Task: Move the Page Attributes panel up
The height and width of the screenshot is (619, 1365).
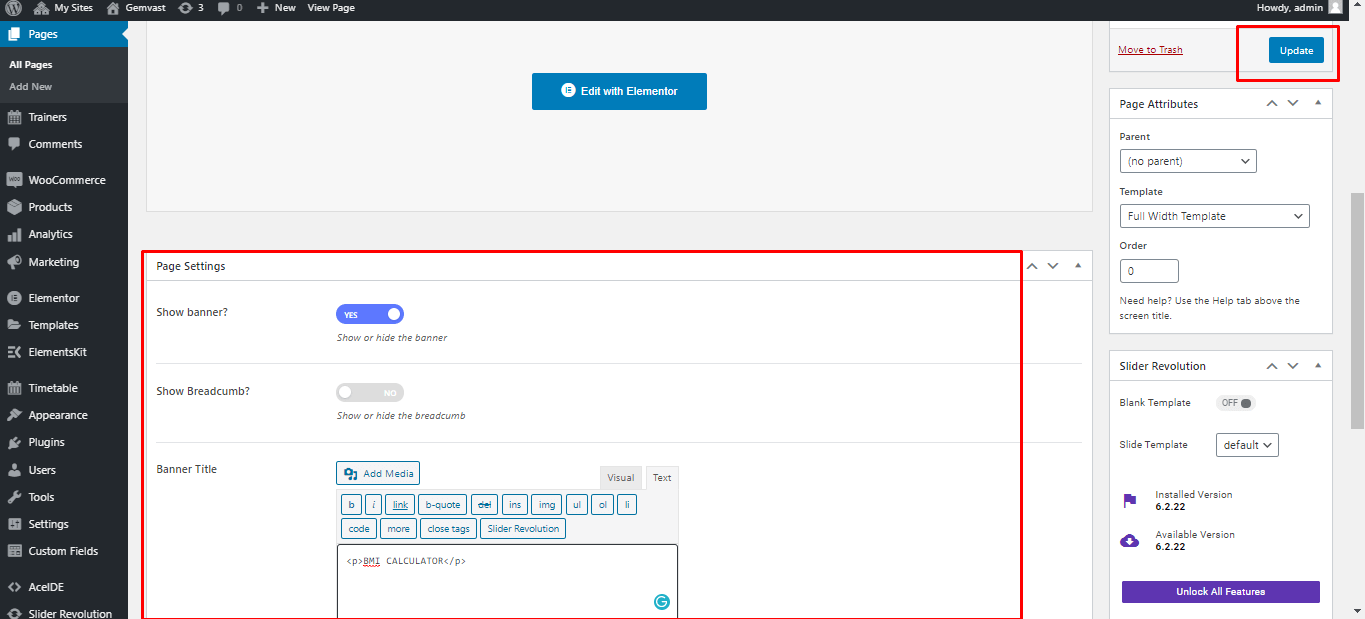Action: pyautogui.click(x=1272, y=103)
